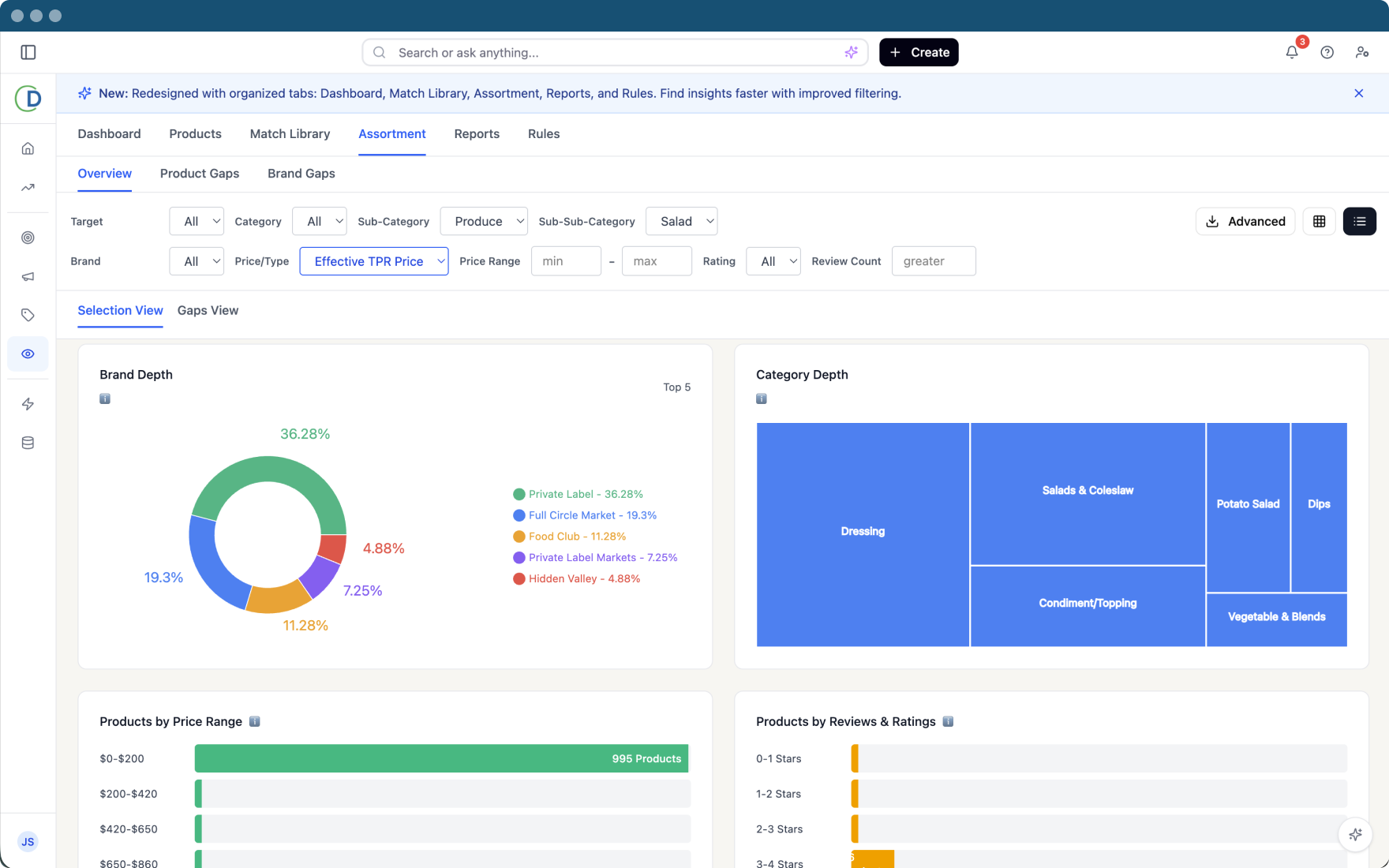Open the notifications bell
The image size is (1389, 868).
(x=1292, y=52)
